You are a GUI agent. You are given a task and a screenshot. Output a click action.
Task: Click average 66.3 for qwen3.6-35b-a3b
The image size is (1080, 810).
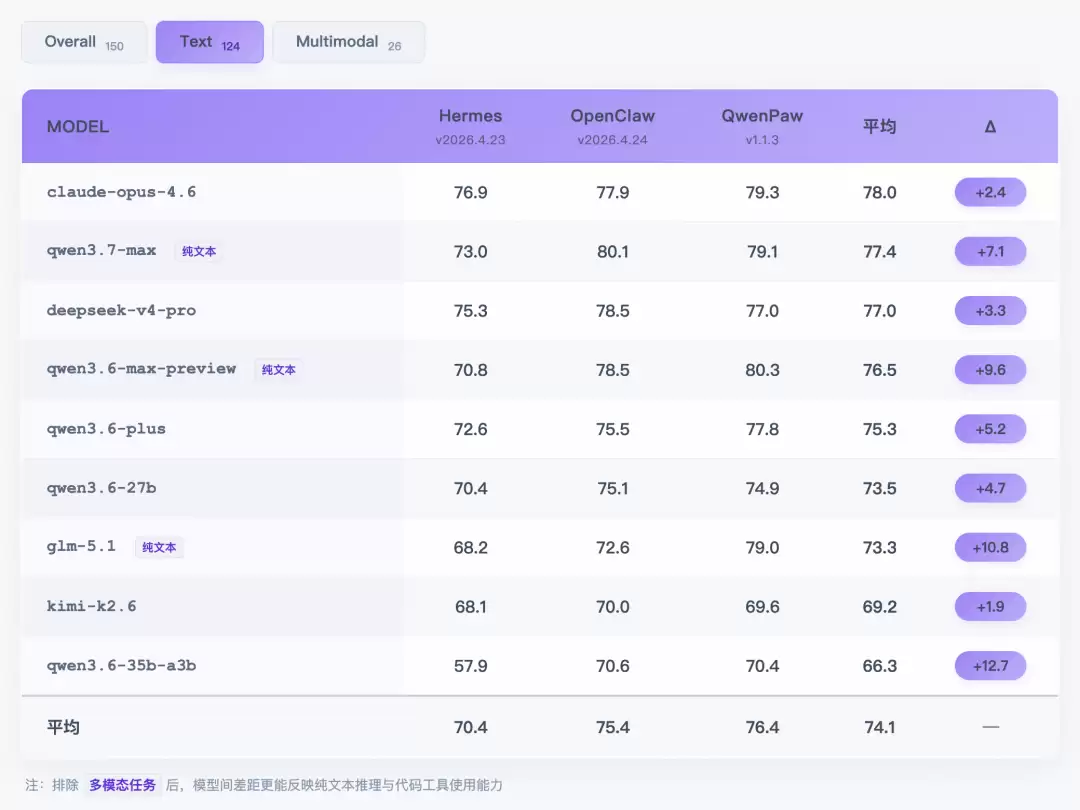point(880,667)
